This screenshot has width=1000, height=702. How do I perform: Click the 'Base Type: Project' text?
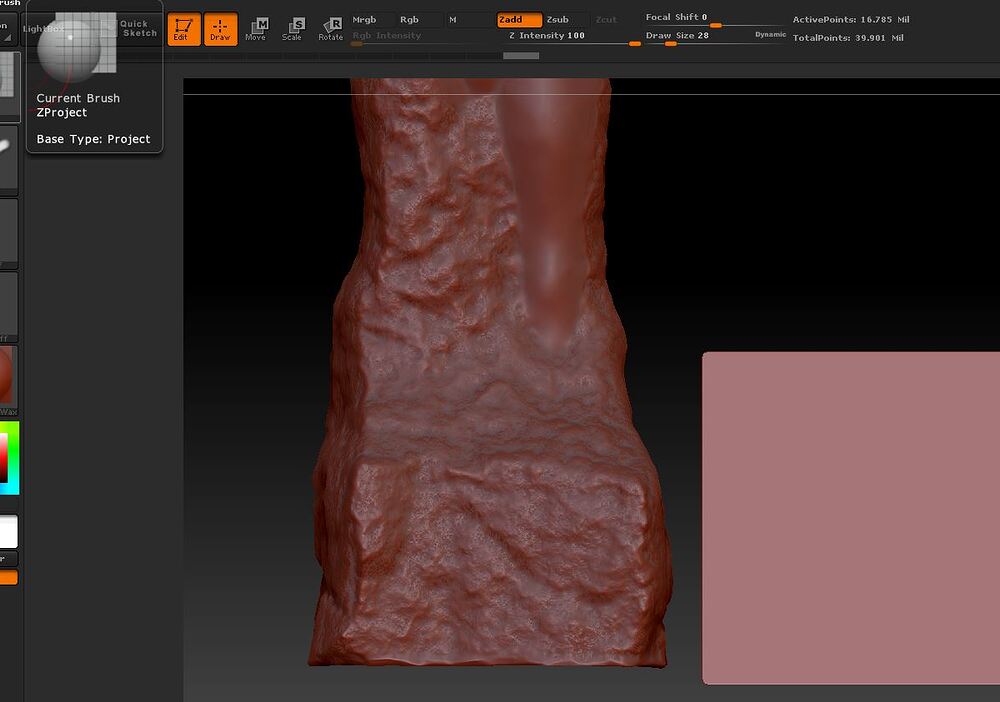pos(93,139)
